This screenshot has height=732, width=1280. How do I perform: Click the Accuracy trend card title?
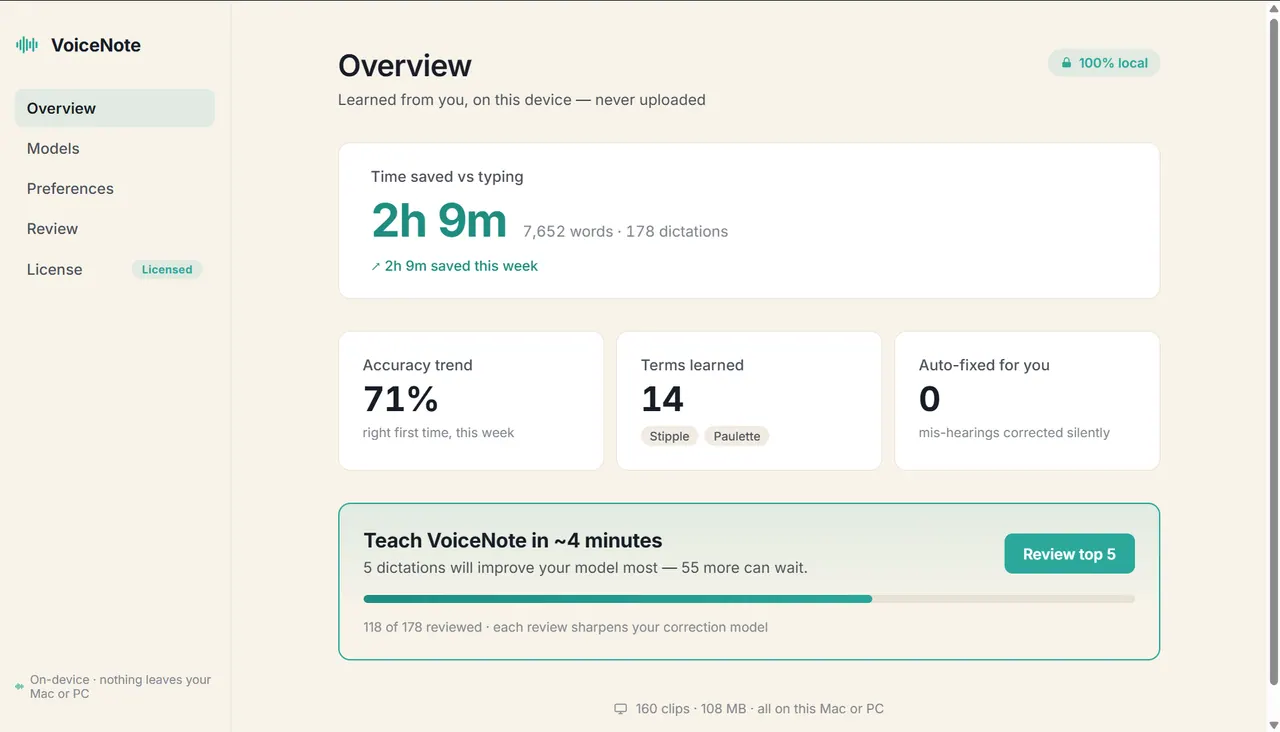[x=418, y=365]
